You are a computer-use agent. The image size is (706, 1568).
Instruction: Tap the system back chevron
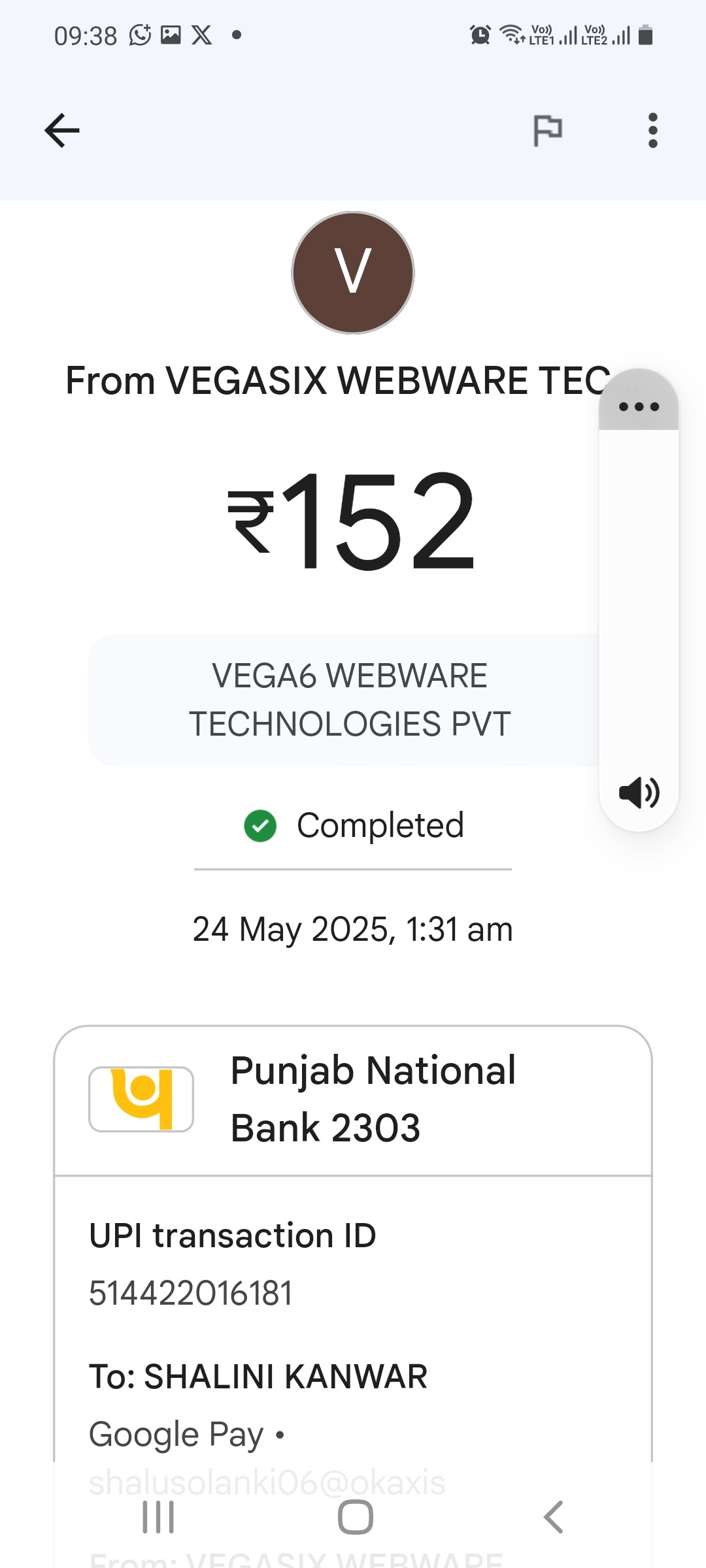553,1516
